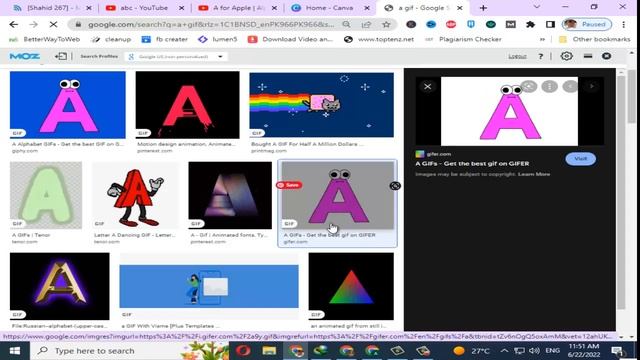Open File Explorer from the taskbar
The width and height of the screenshot is (640, 360).
[269, 351]
